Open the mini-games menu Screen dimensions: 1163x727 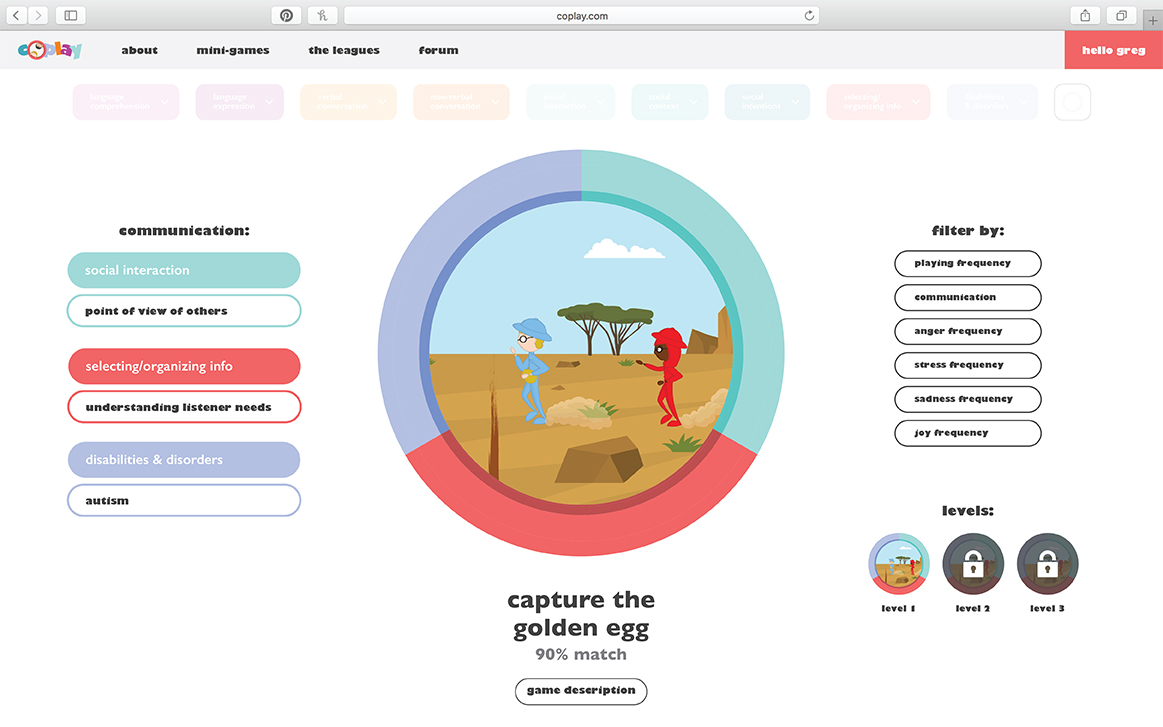click(x=233, y=50)
